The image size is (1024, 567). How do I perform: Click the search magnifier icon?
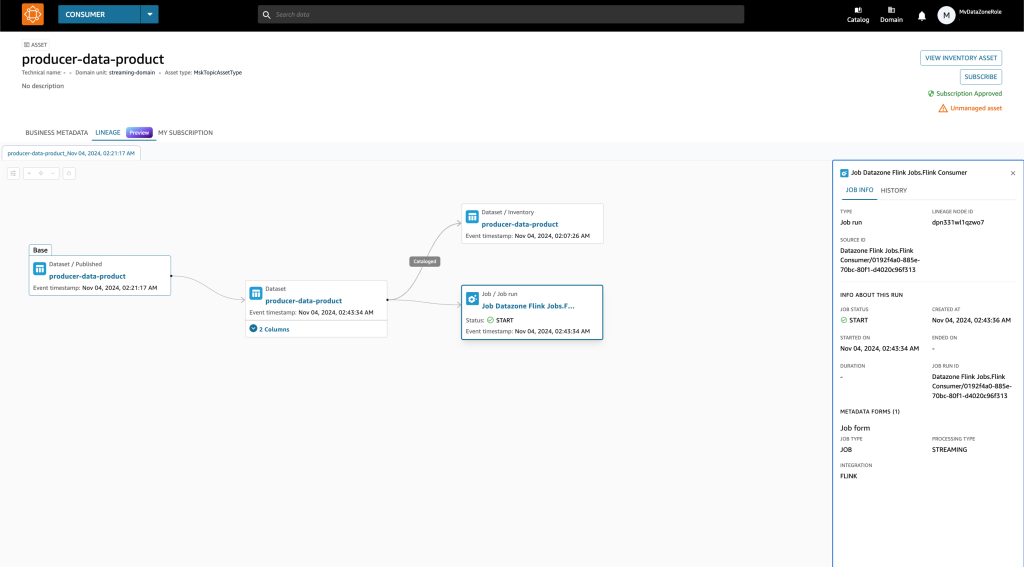(266, 14)
